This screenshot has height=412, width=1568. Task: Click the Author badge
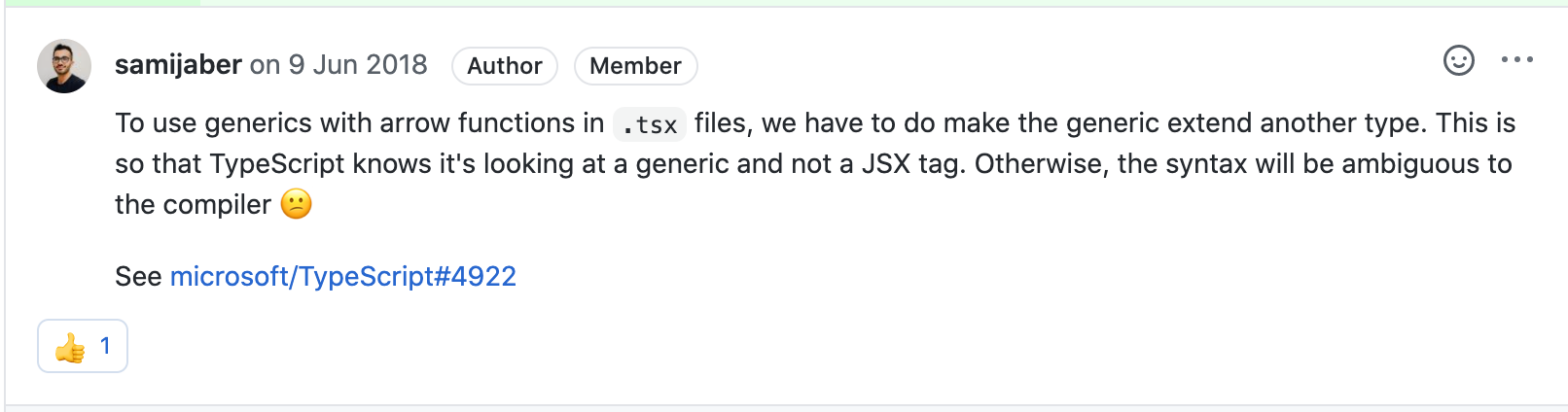click(504, 66)
